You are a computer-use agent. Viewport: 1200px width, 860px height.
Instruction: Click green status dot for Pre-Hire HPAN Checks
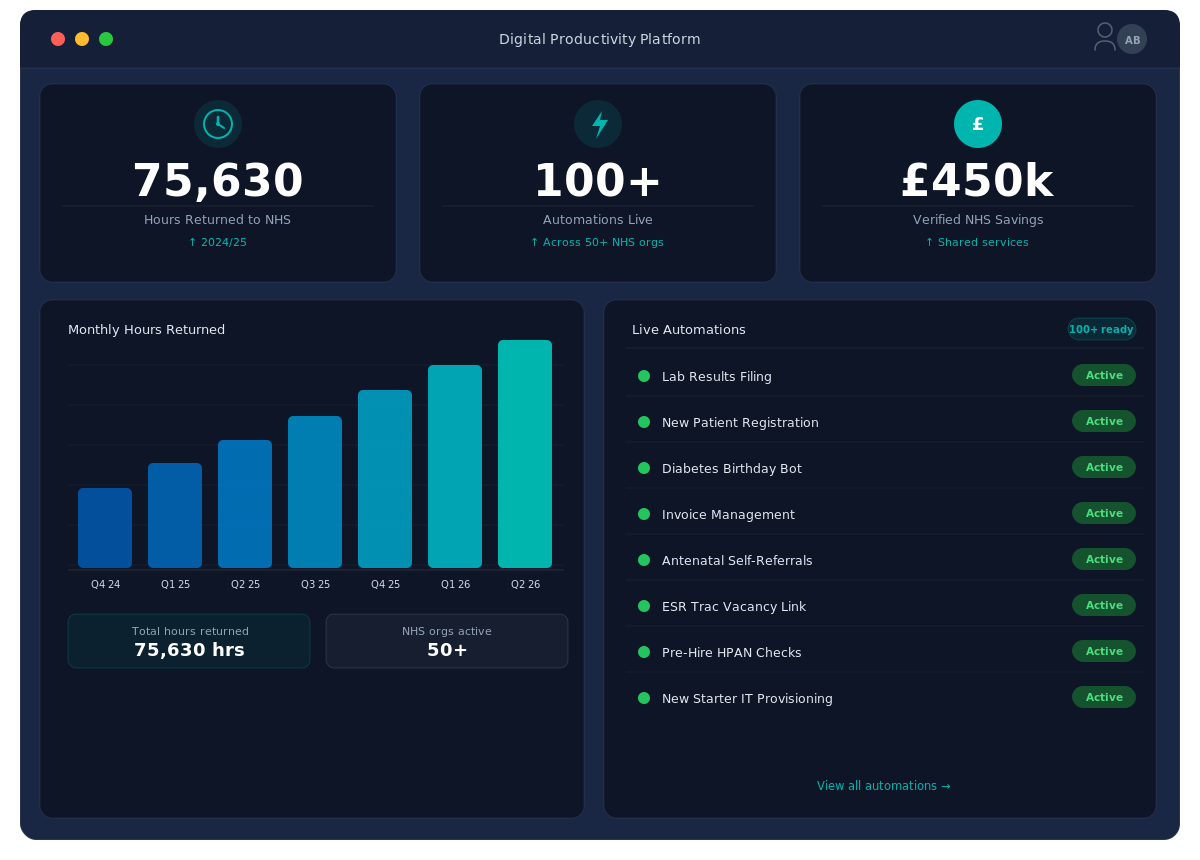644,652
